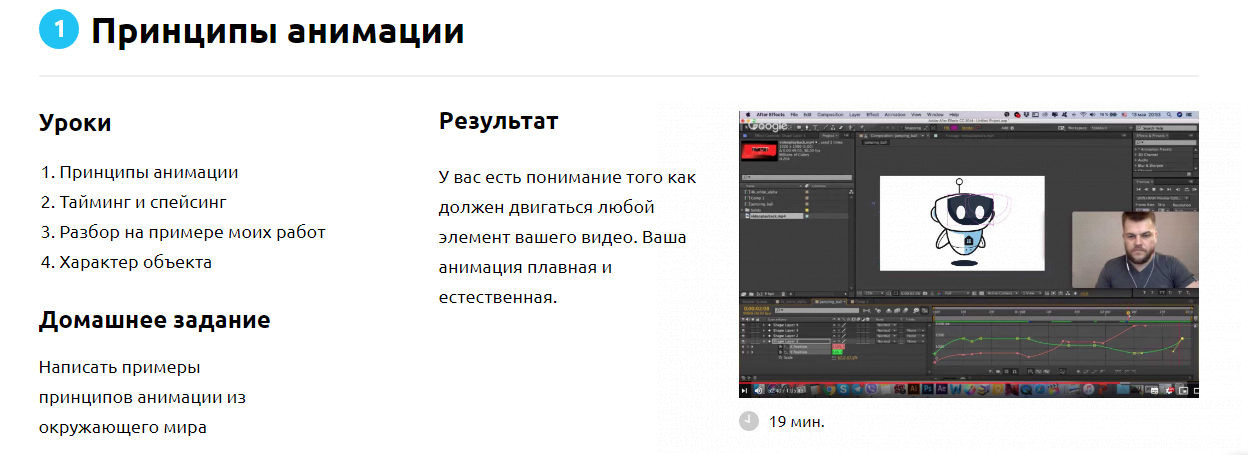Hide the topmost Shape Layer via eye icon
Screen dimensions: 1248x455
[744, 325]
